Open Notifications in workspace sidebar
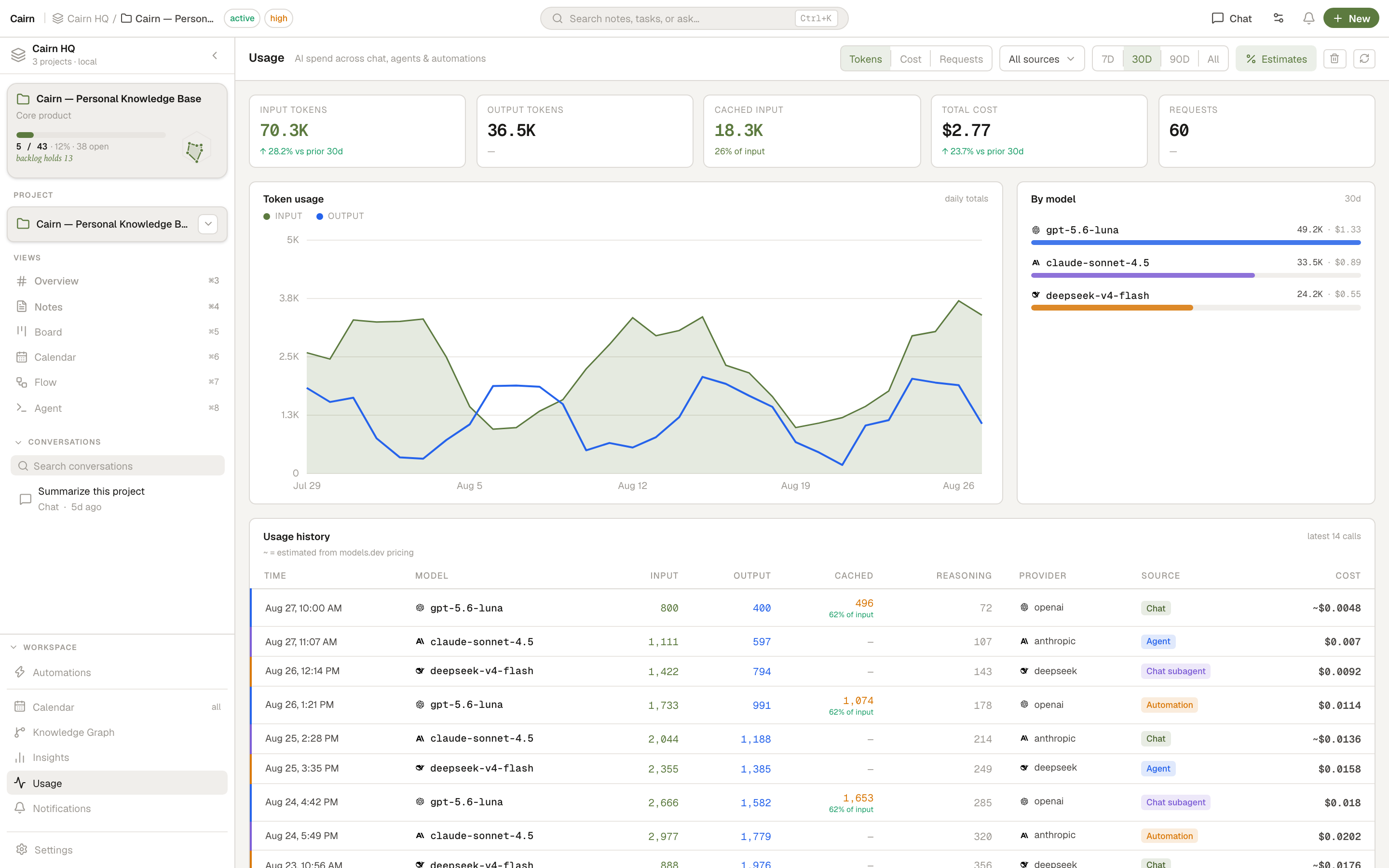Image resolution: width=1389 pixels, height=868 pixels. [117, 808]
